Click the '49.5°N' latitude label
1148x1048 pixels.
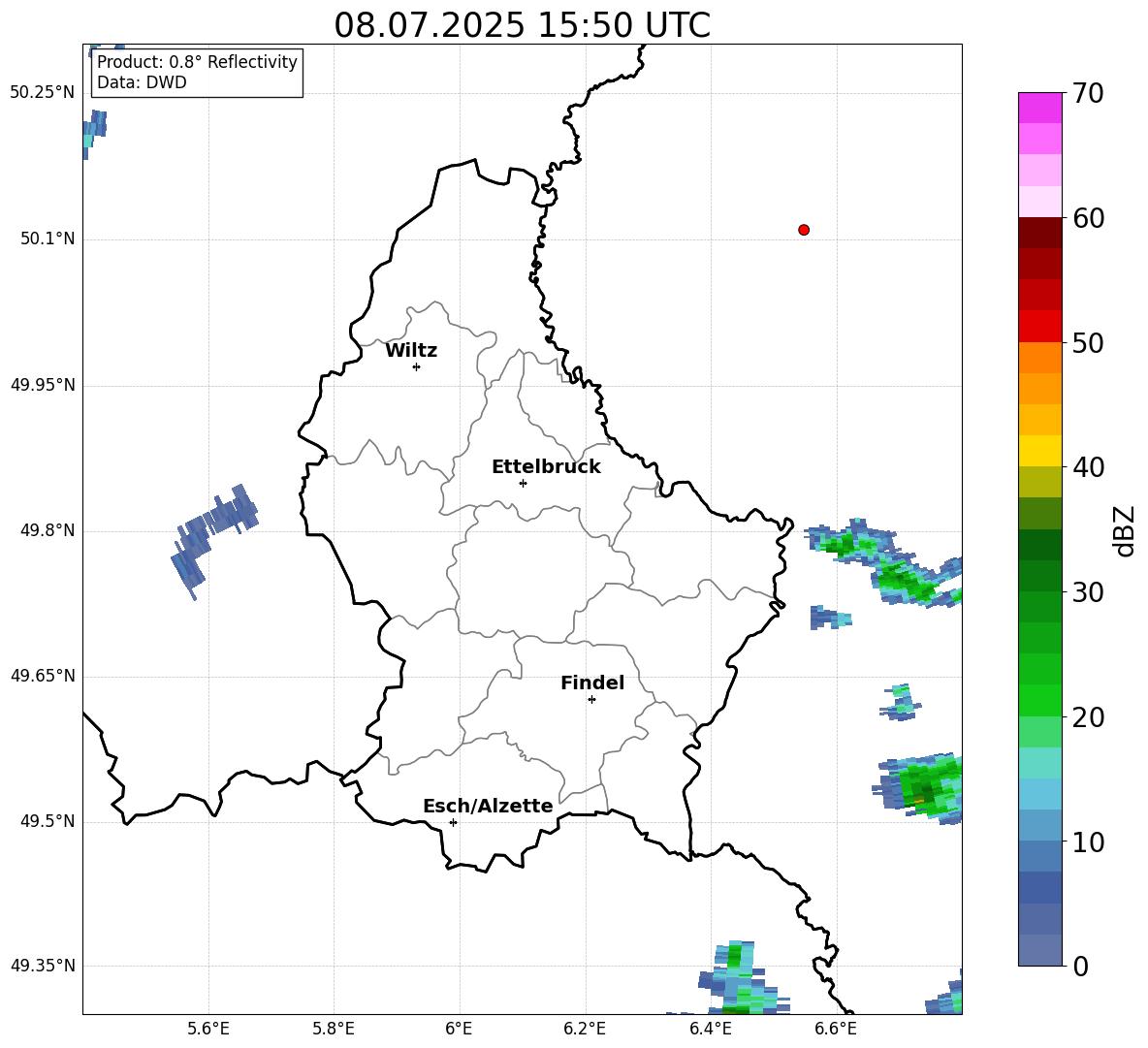[48, 821]
